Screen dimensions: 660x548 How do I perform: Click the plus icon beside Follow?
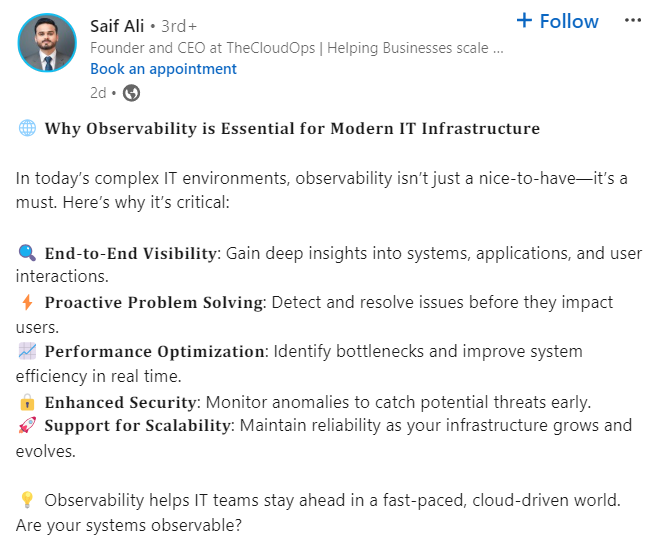pyautogui.click(x=524, y=21)
